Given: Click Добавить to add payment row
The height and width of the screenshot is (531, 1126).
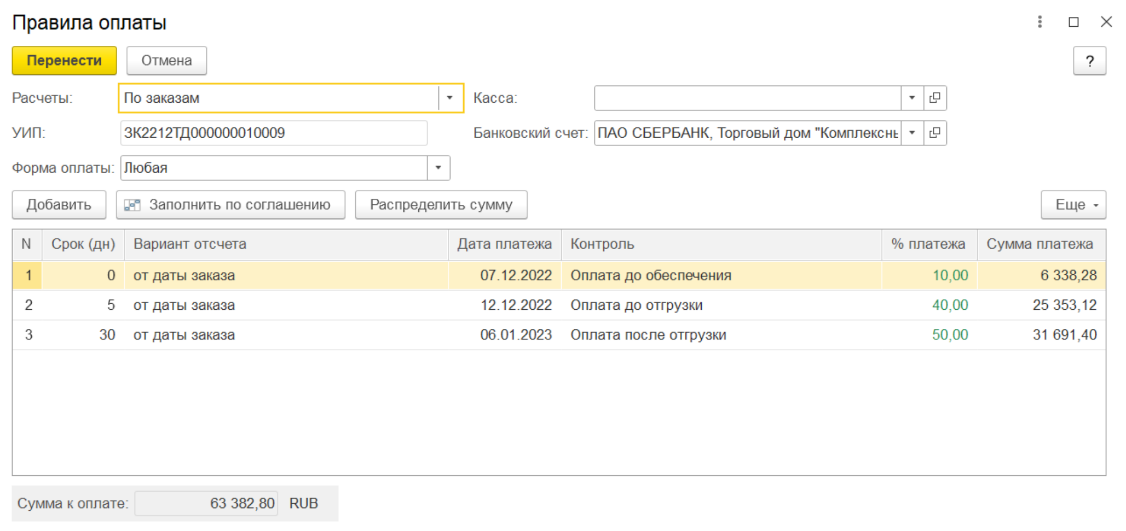Looking at the screenshot, I should (x=59, y=205).
